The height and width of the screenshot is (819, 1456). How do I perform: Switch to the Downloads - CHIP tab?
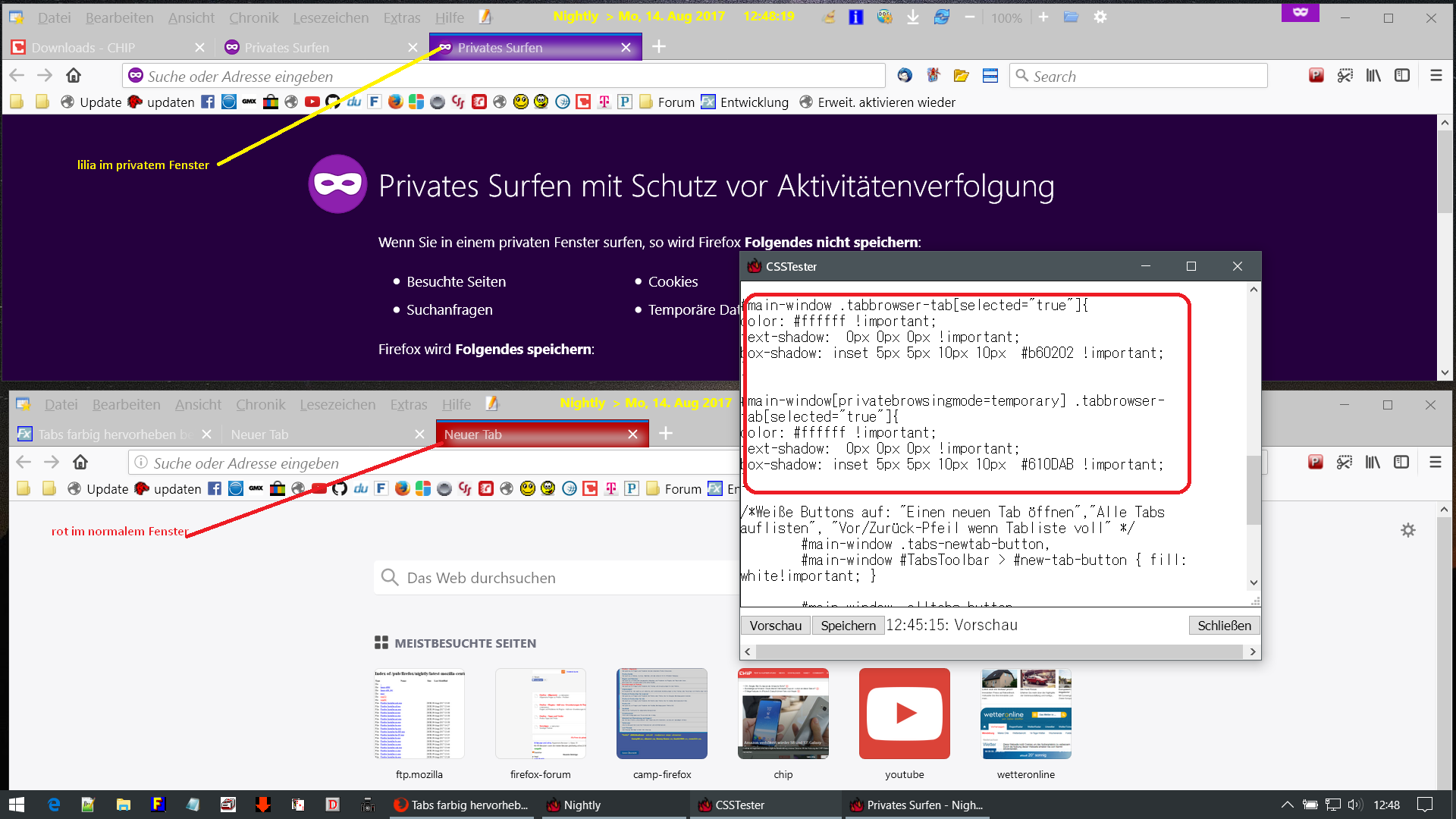click(83, 48)
